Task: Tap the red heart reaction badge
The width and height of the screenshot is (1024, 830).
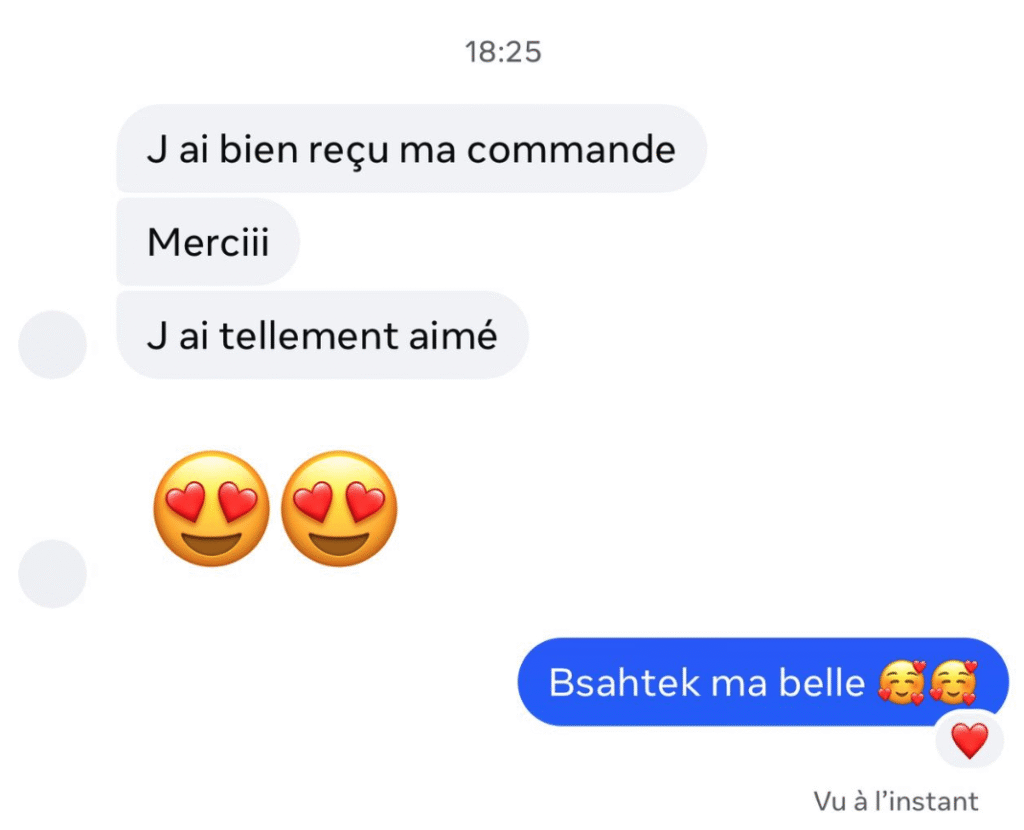Action: (969, 741)
